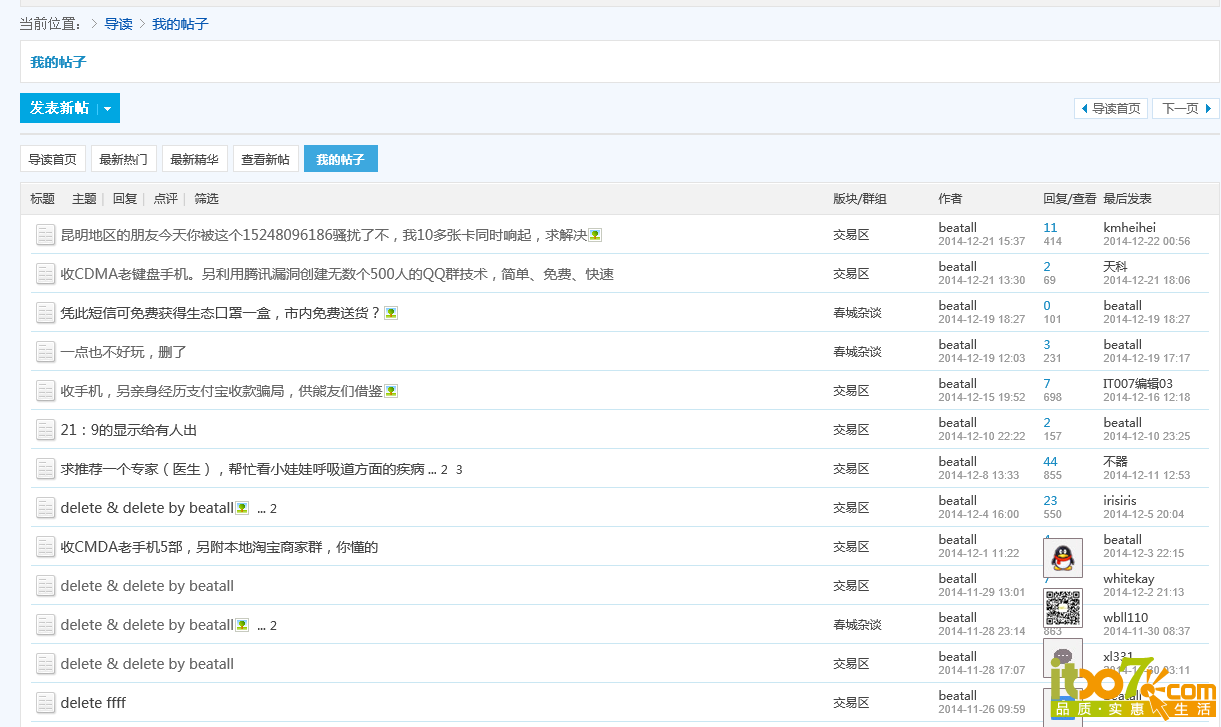1221x727 pixels.
Task: Click 我的帖子 breadcrumb link
Action: point(180,23)
